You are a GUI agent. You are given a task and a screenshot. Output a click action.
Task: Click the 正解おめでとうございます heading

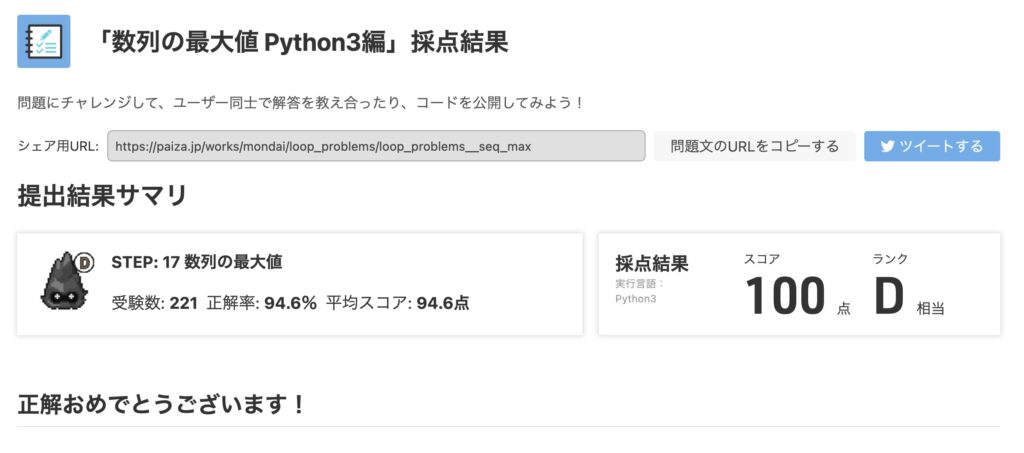pyautogui.click(x=161, y=405)
